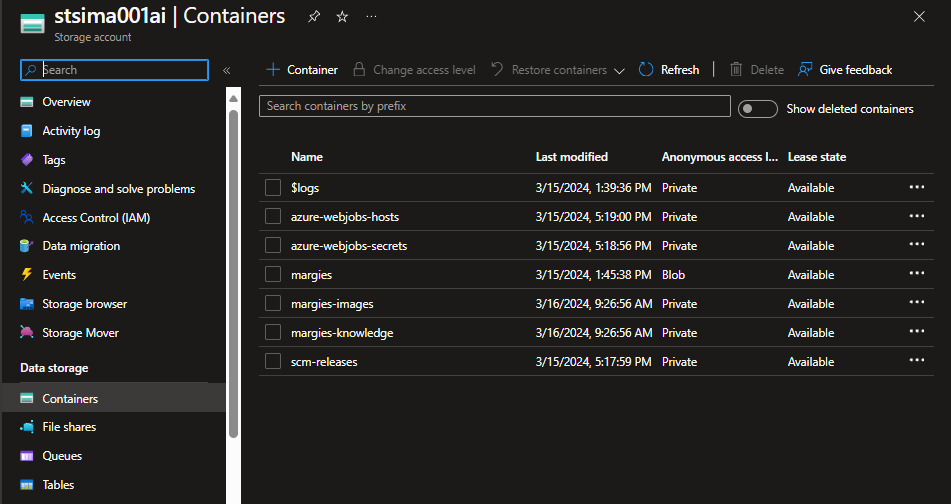Click the Queues icon in sidebar

pos(27,456)
